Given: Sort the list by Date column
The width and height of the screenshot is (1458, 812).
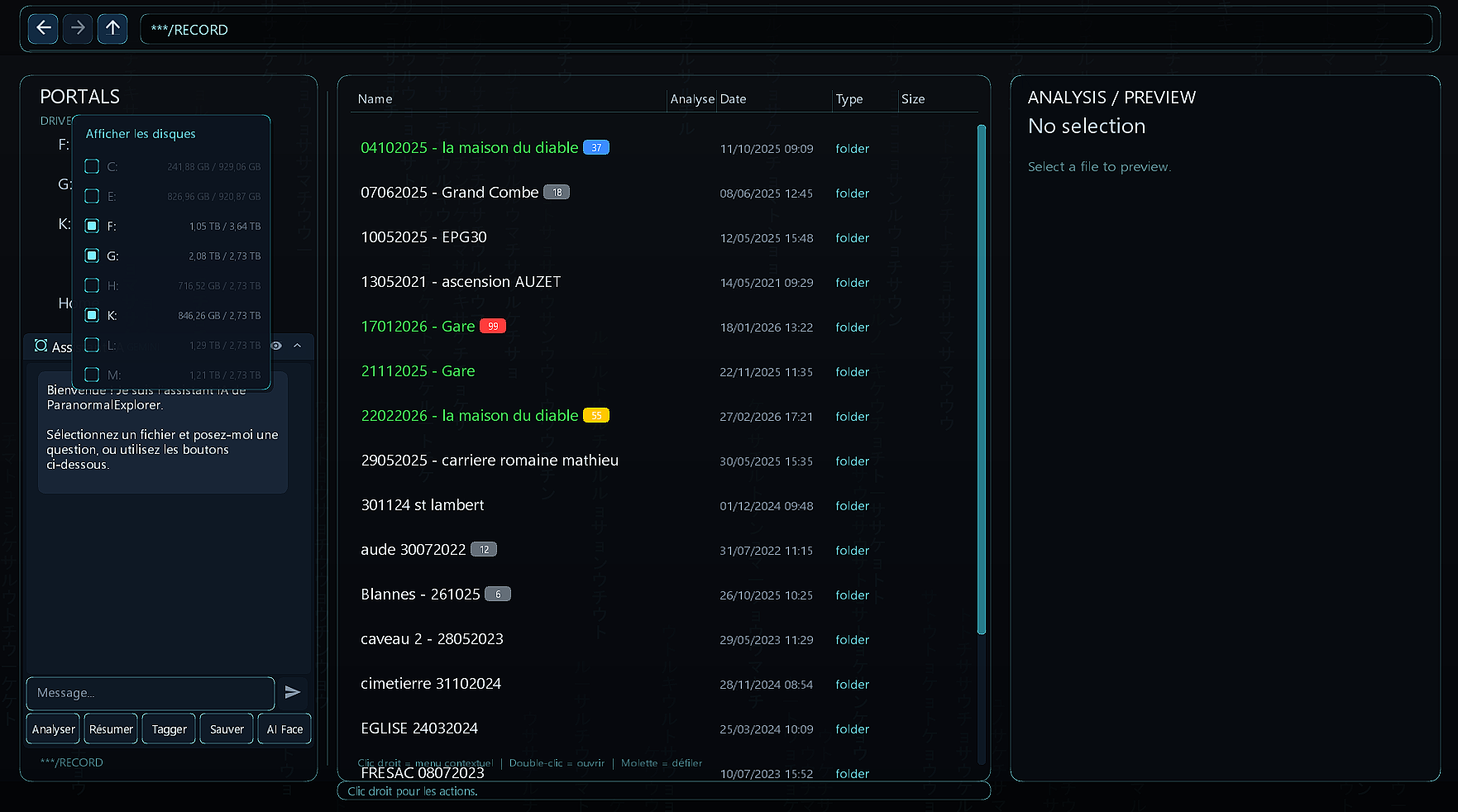Looking at the screenshot, I should pos(733,99).
